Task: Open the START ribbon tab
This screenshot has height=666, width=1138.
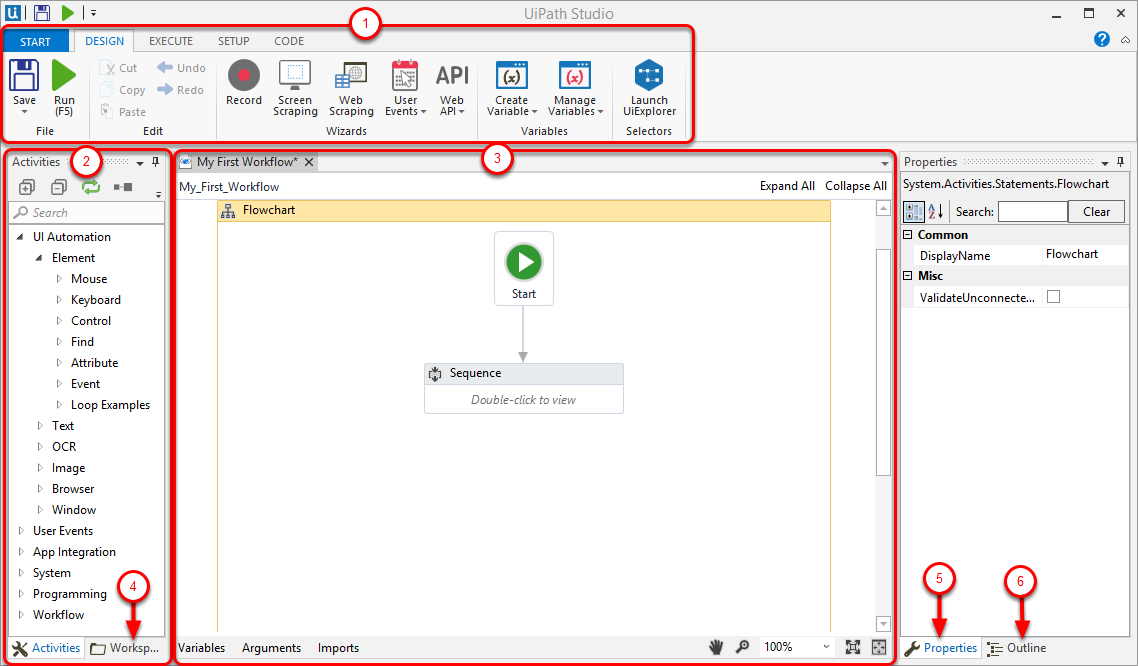Action: tap(36, 41)
